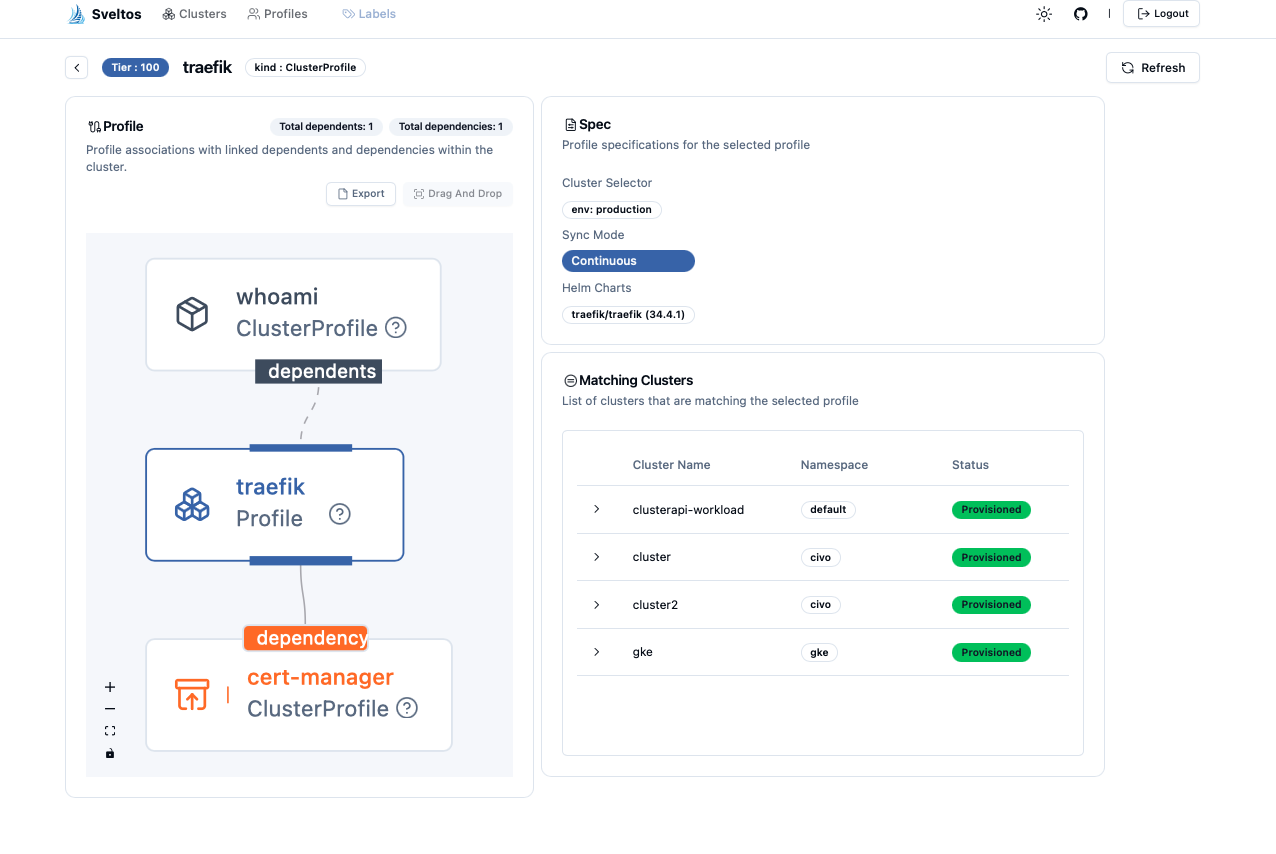The height and width of the screenshot is (854, 1276).
Task: Click the Refresh button
Action: click(x=1152, y=67)
